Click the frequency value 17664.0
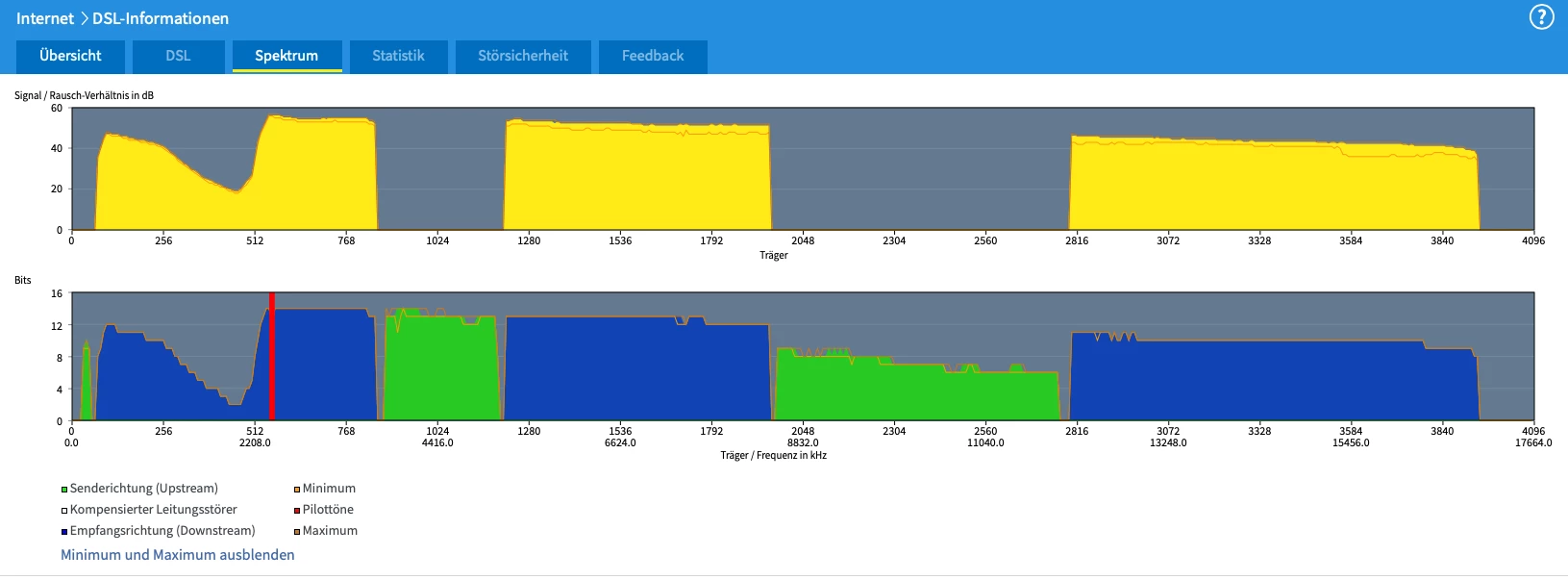Screen dimensions: 1568x580 [x=1533, y=442]
